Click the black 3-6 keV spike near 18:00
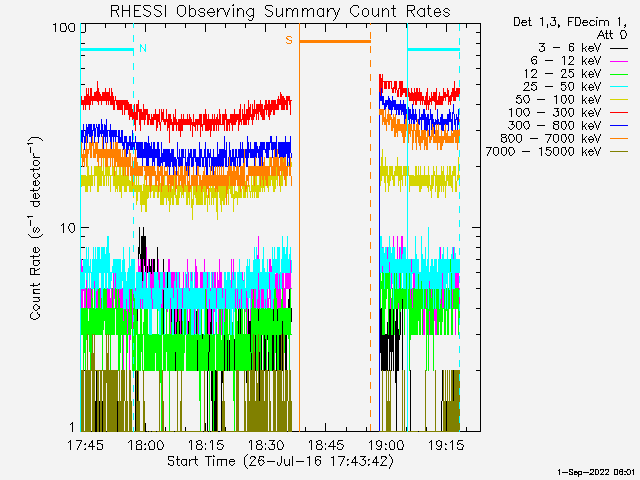This screenshot has height=480, width=640. (x=142, y=249)
